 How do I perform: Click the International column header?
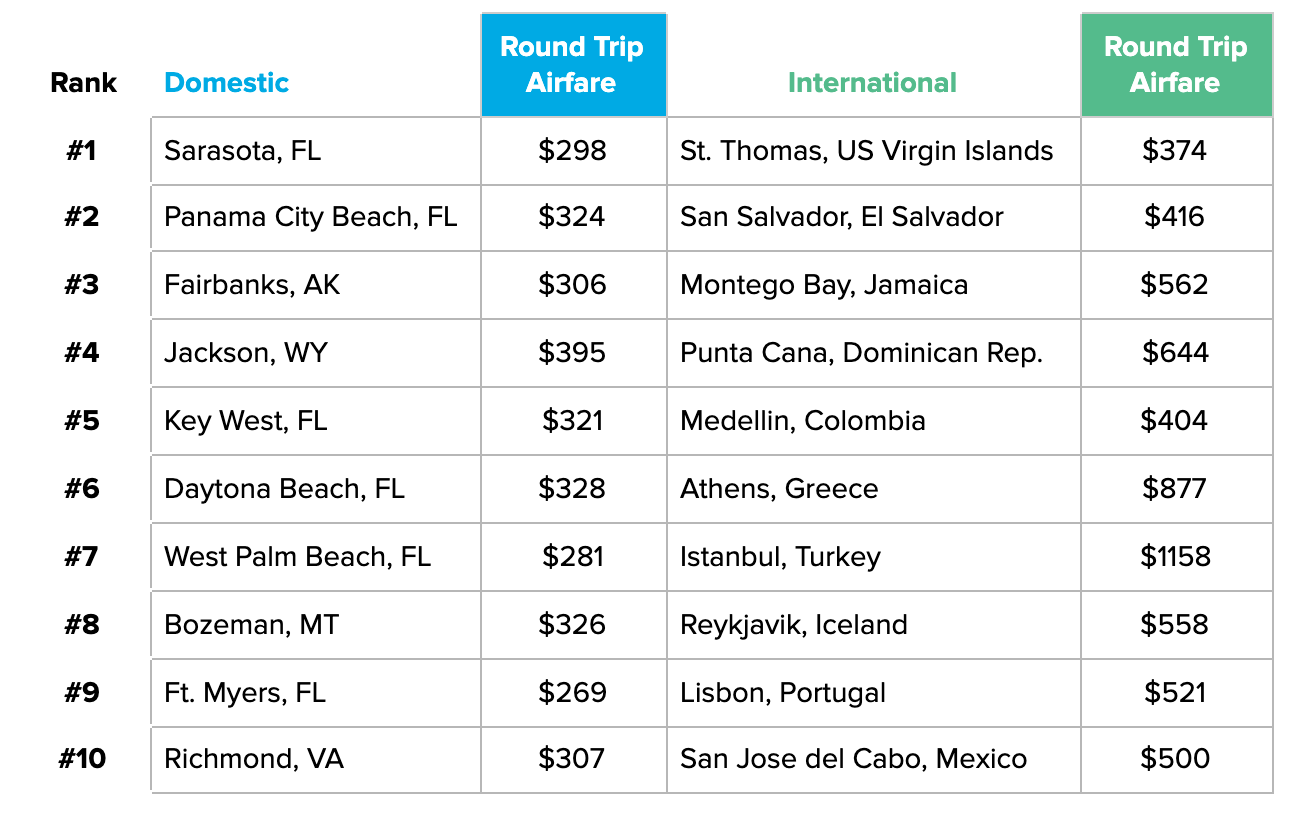872,83
